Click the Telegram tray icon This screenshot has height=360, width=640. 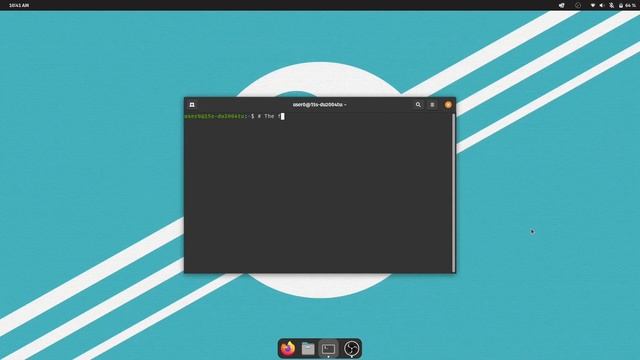coord(562,5)
